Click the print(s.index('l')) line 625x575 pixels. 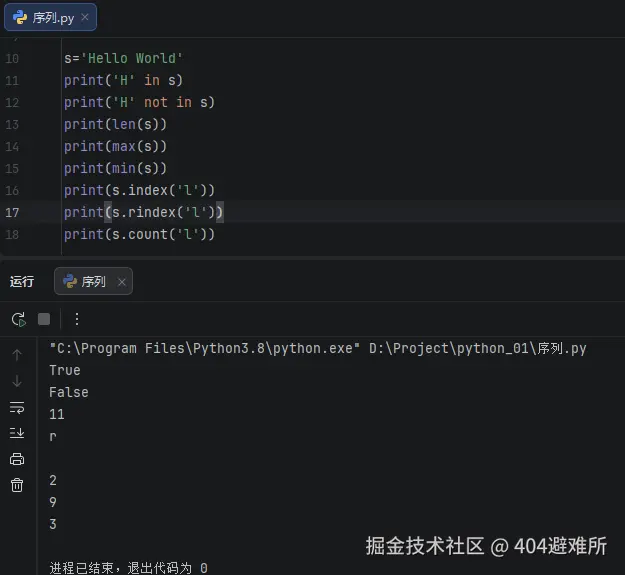[x=139, y=190]
